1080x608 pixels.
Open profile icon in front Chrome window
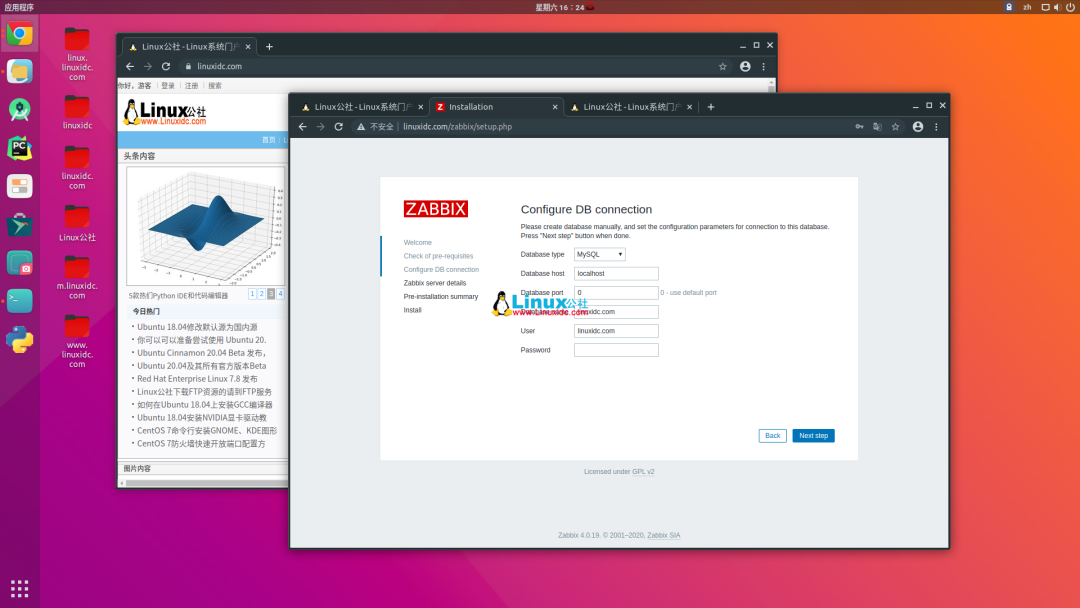(917, 127)
